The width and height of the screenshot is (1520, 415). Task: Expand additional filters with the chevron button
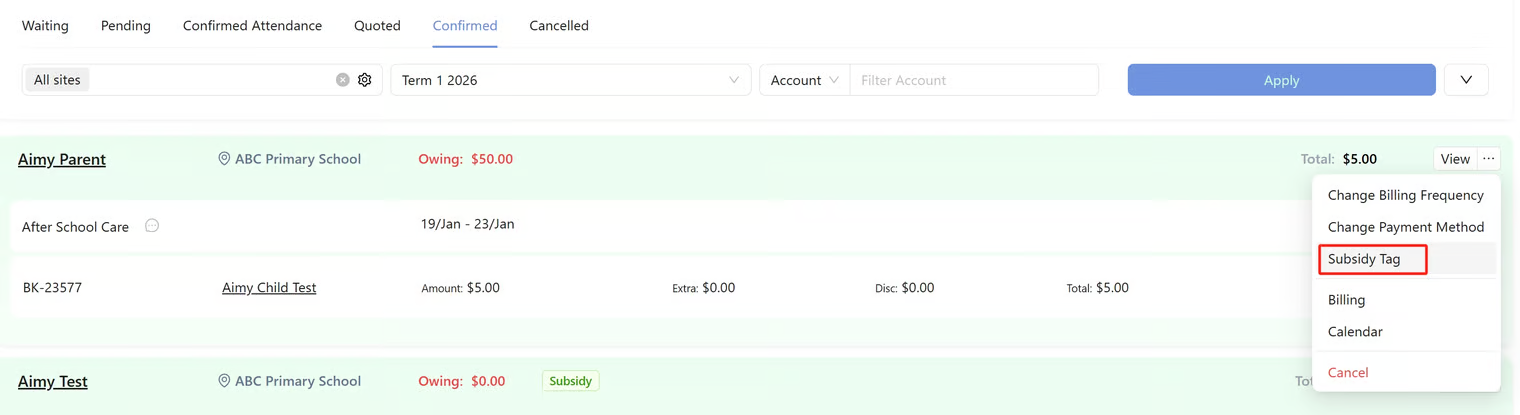[1466, 80]
